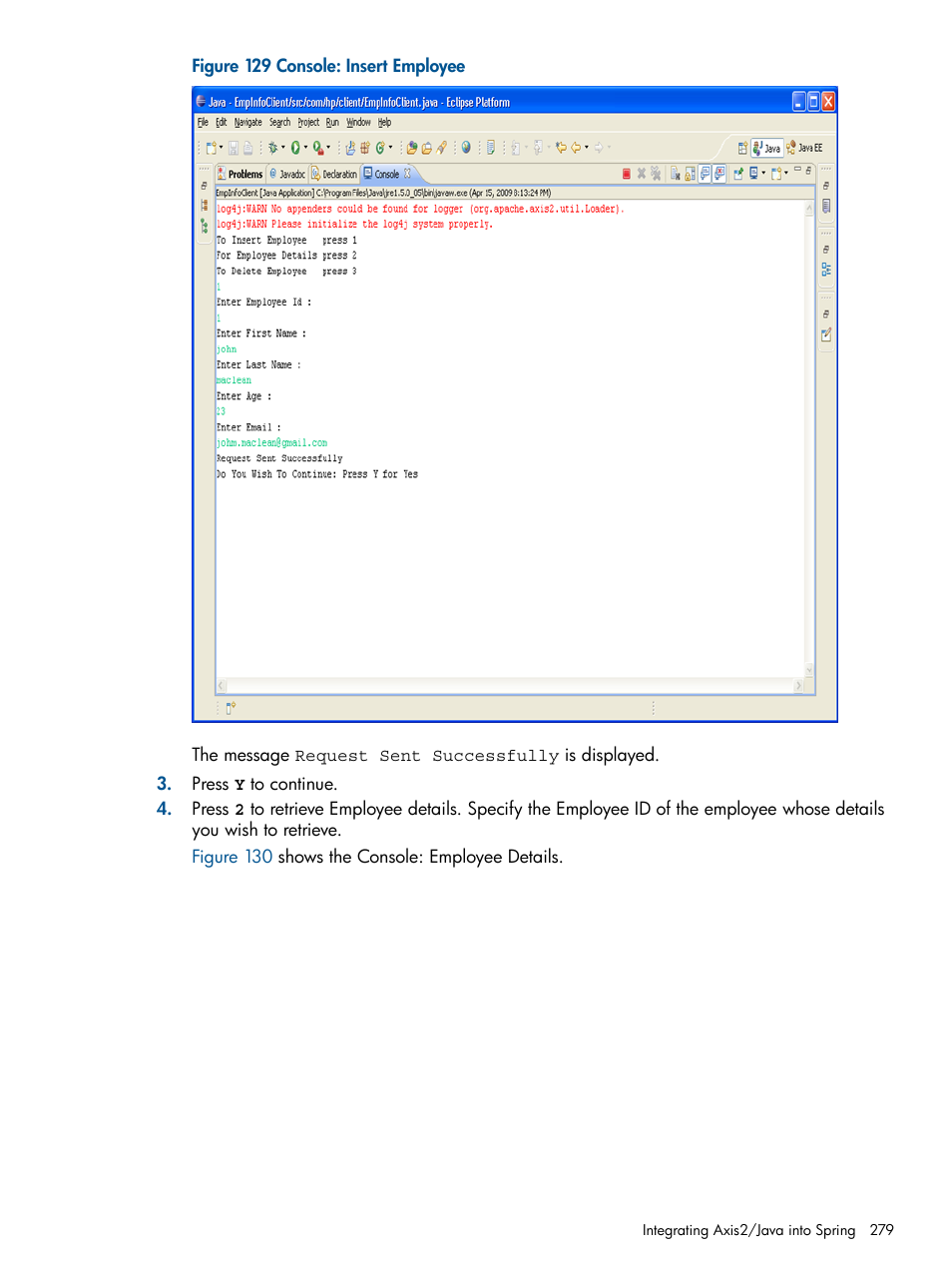Click the Back navigation arrow icon

[x=576, y=148]
